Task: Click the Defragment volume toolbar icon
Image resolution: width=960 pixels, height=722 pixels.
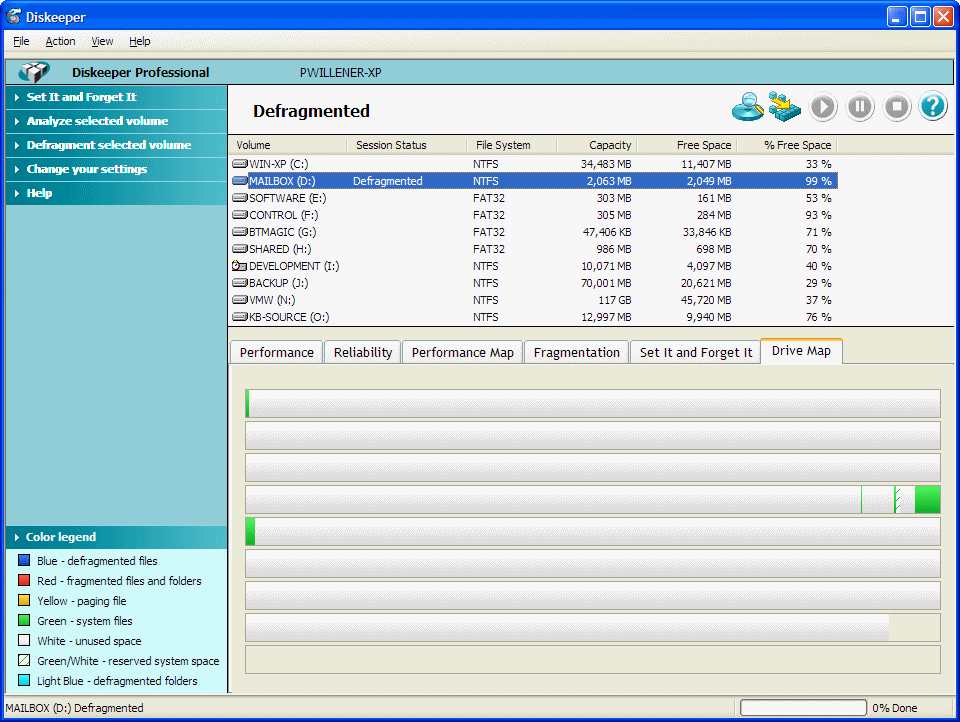Action: pyautogui.click(x=784, y=107)
